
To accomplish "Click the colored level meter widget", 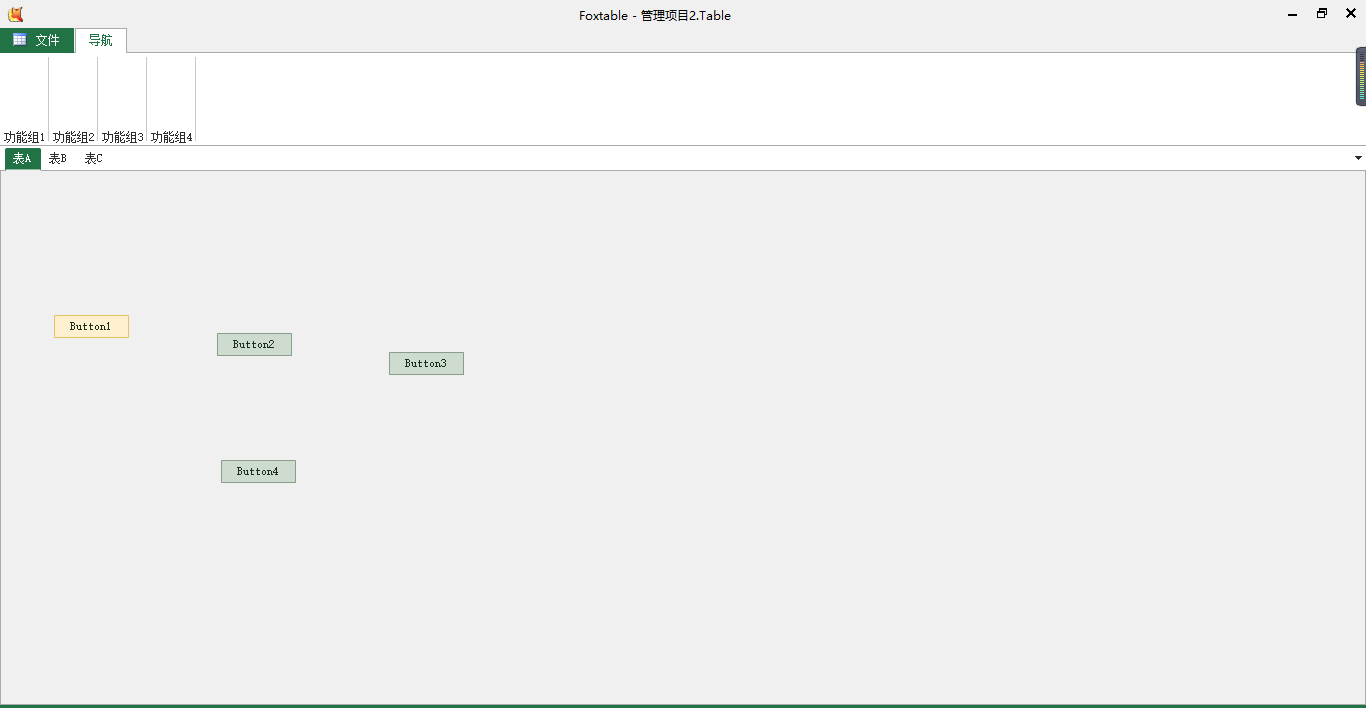I will click(x=1361, y=77).
